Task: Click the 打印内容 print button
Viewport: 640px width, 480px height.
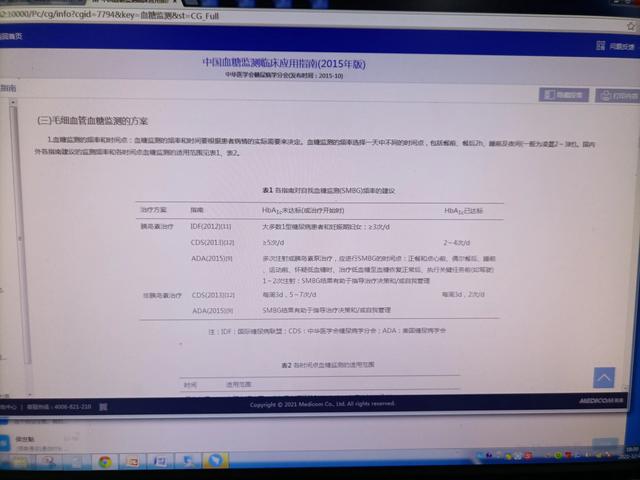Action: (x=617, y=95)
